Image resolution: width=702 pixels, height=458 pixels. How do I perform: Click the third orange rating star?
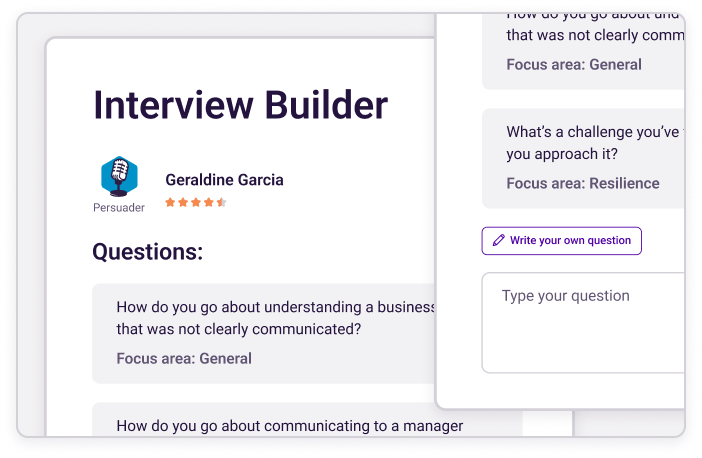[196, 202]
